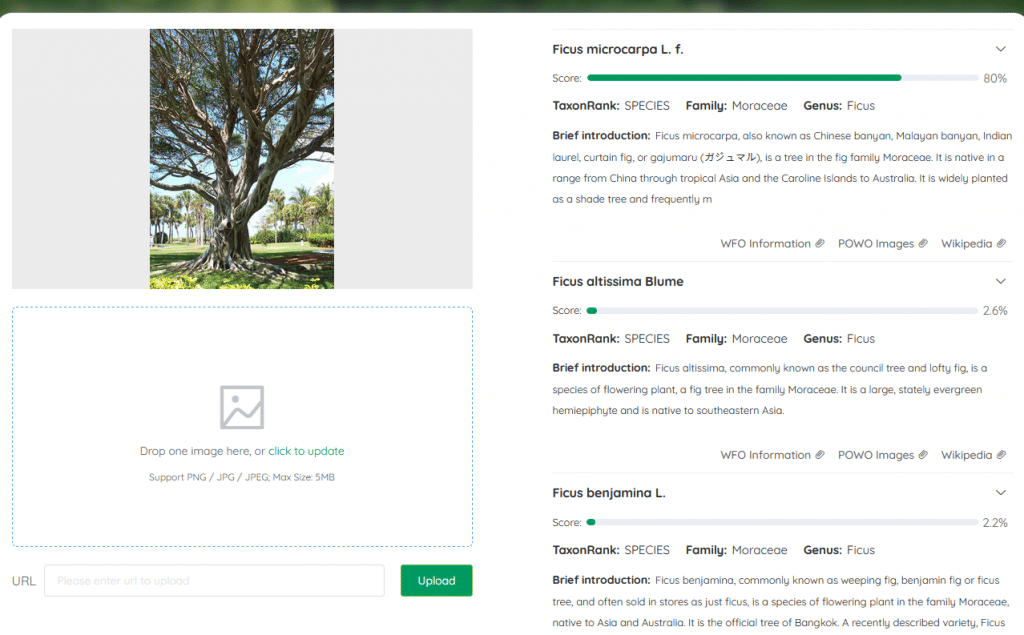Click 'TaxonRank: SPECIES' under Ficus microcarpa
1024x635 pixels.
pyautogui.click(x=611, y=106)
